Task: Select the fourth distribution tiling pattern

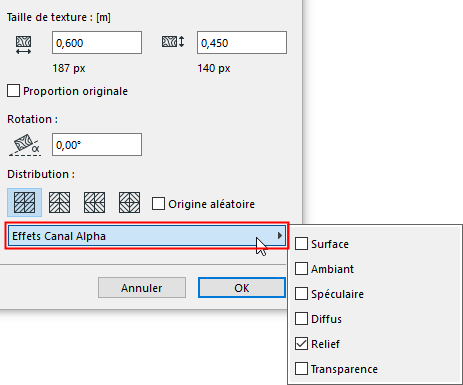Action: [130, 202]
